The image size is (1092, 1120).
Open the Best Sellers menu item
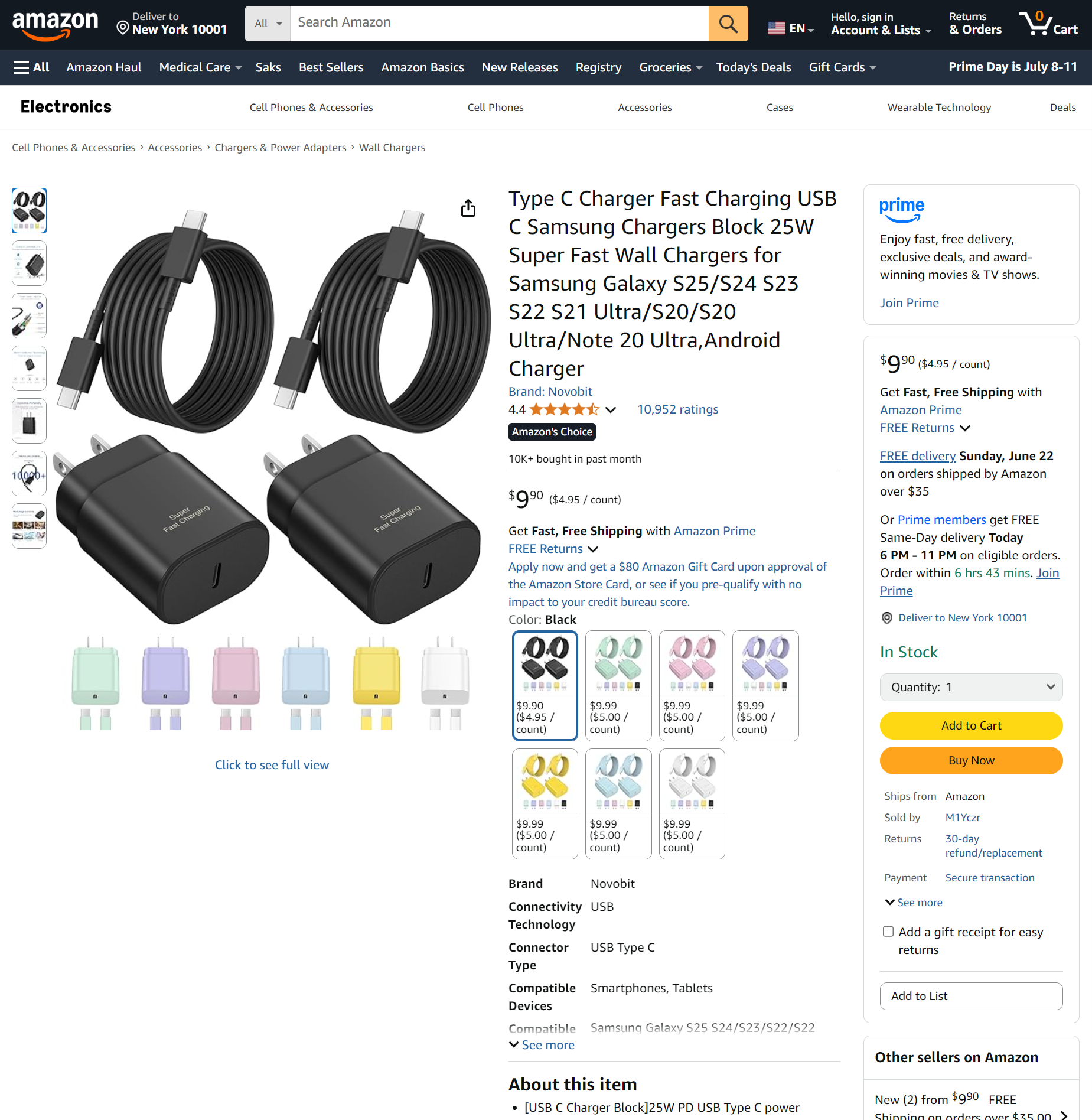331,67
